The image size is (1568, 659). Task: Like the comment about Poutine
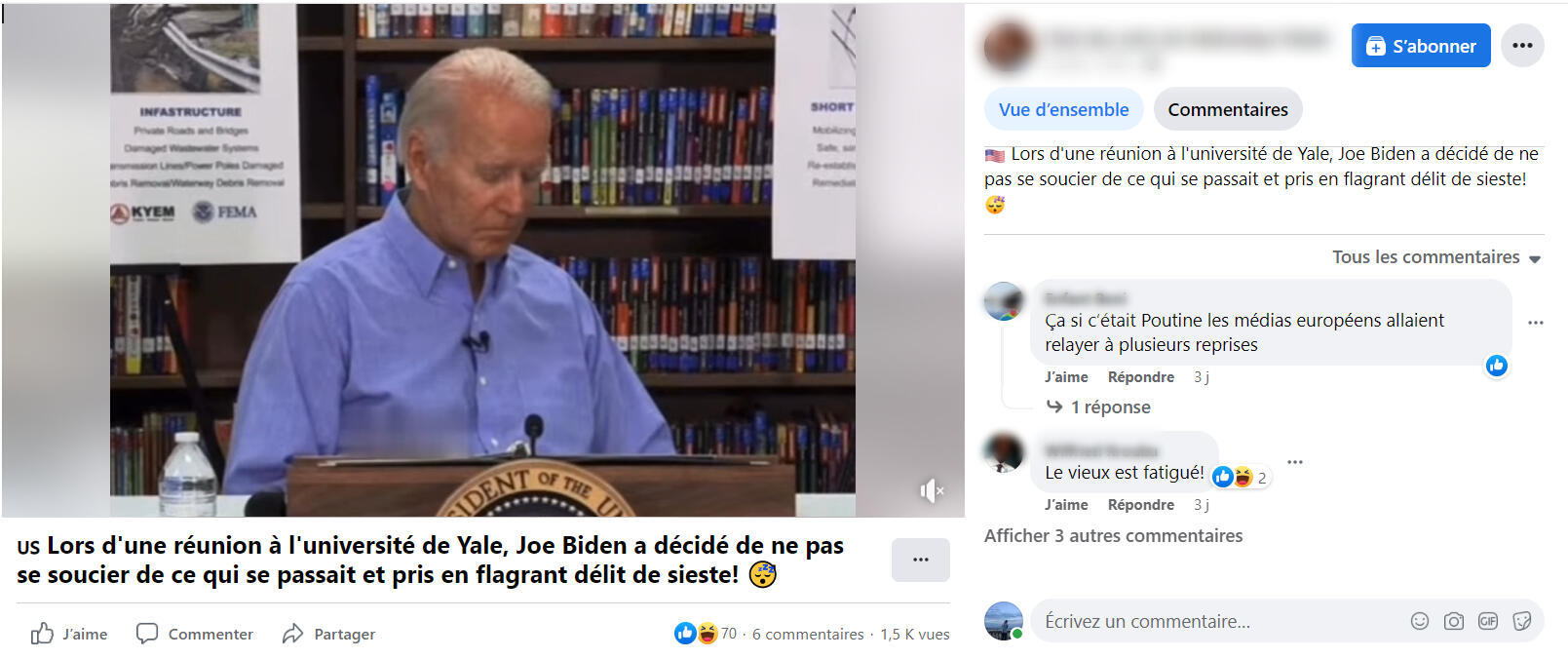[x=1066, y=376]
